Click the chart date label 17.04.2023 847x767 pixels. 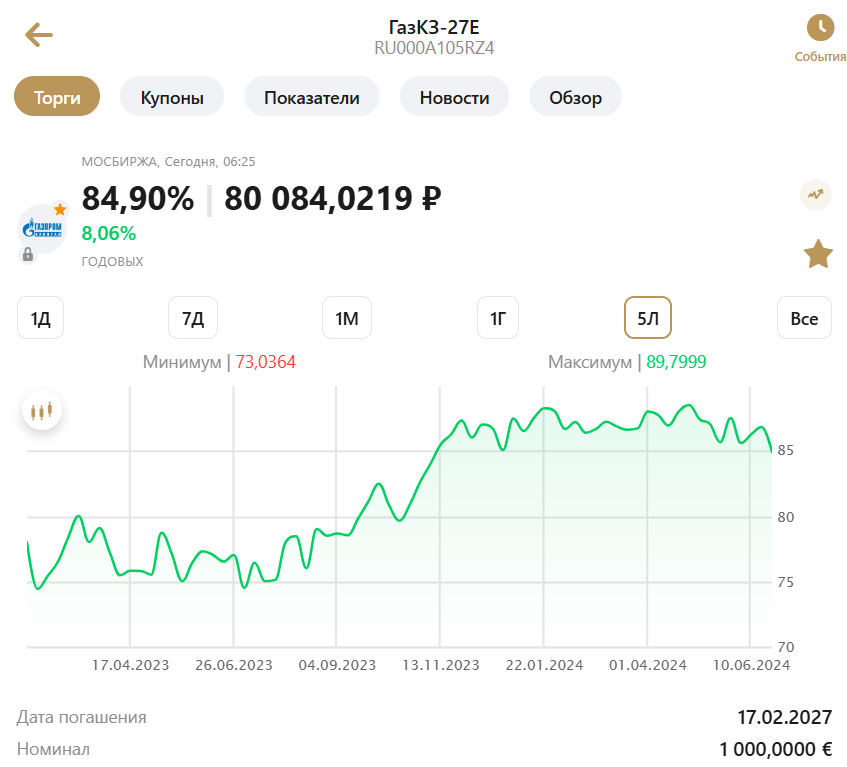(130, 665)
